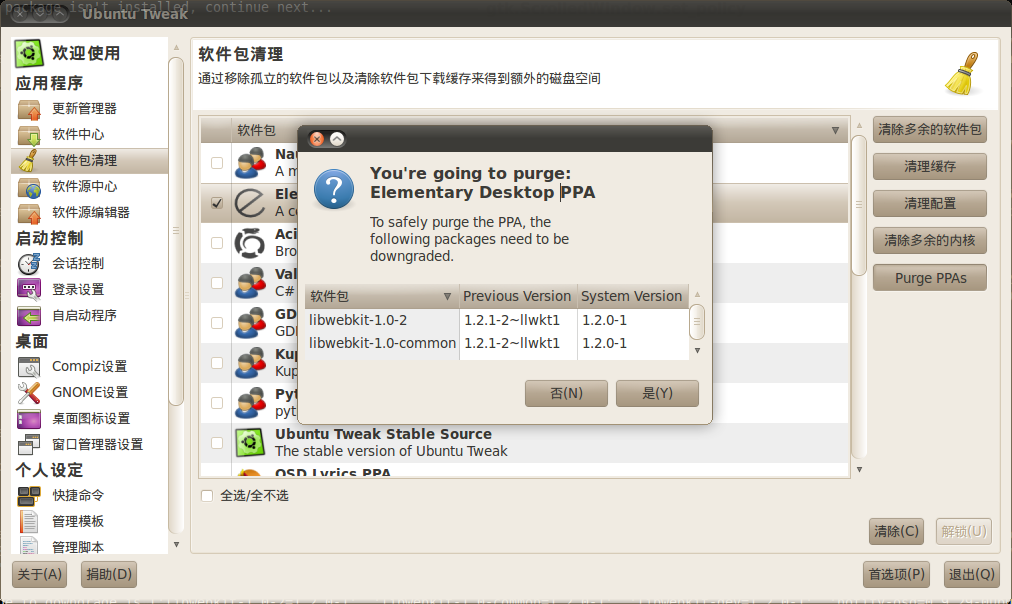Image resolution: width=1012 pixels, height=604 pixels.
Task: Click the Pyt row people icon
Action: [250, 403]
